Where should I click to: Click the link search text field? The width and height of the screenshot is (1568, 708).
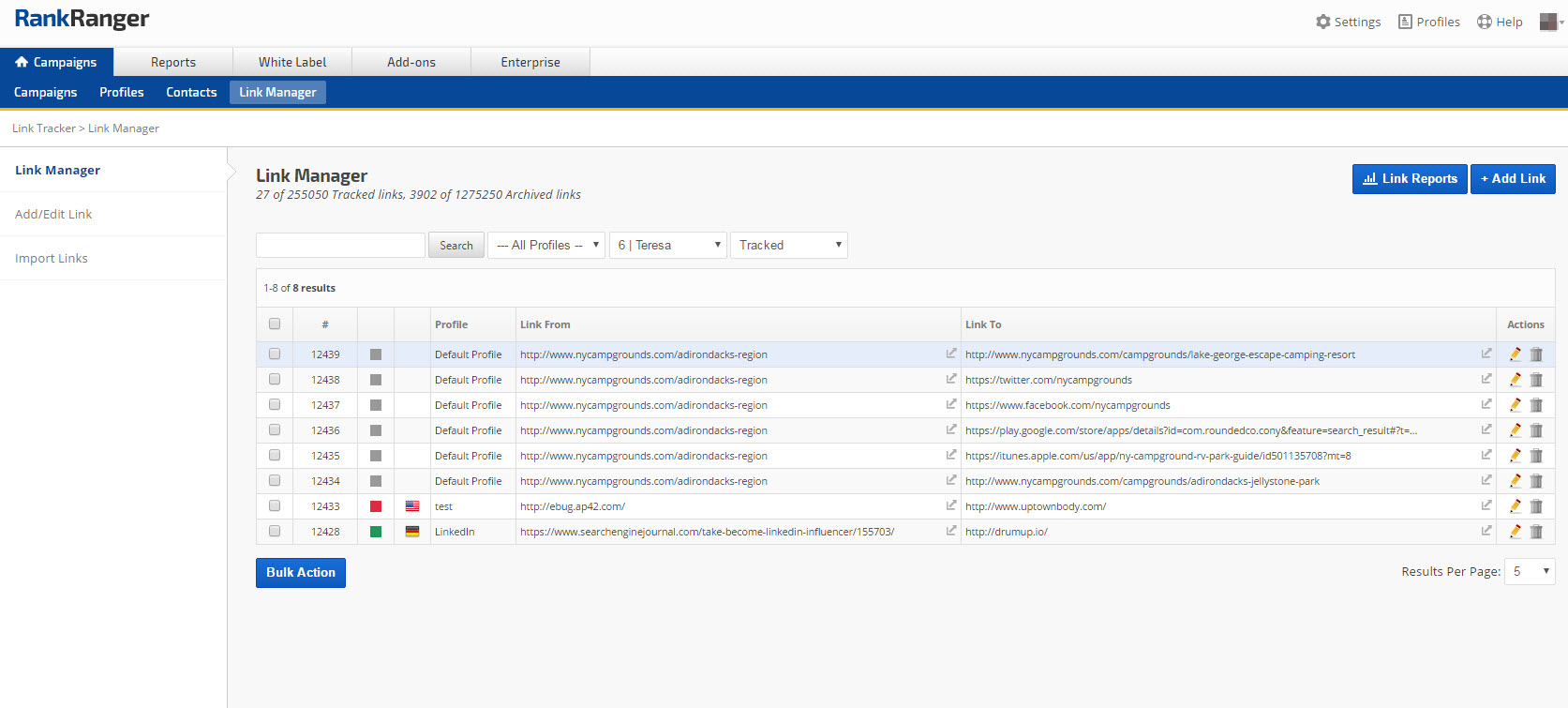[340, 246]
